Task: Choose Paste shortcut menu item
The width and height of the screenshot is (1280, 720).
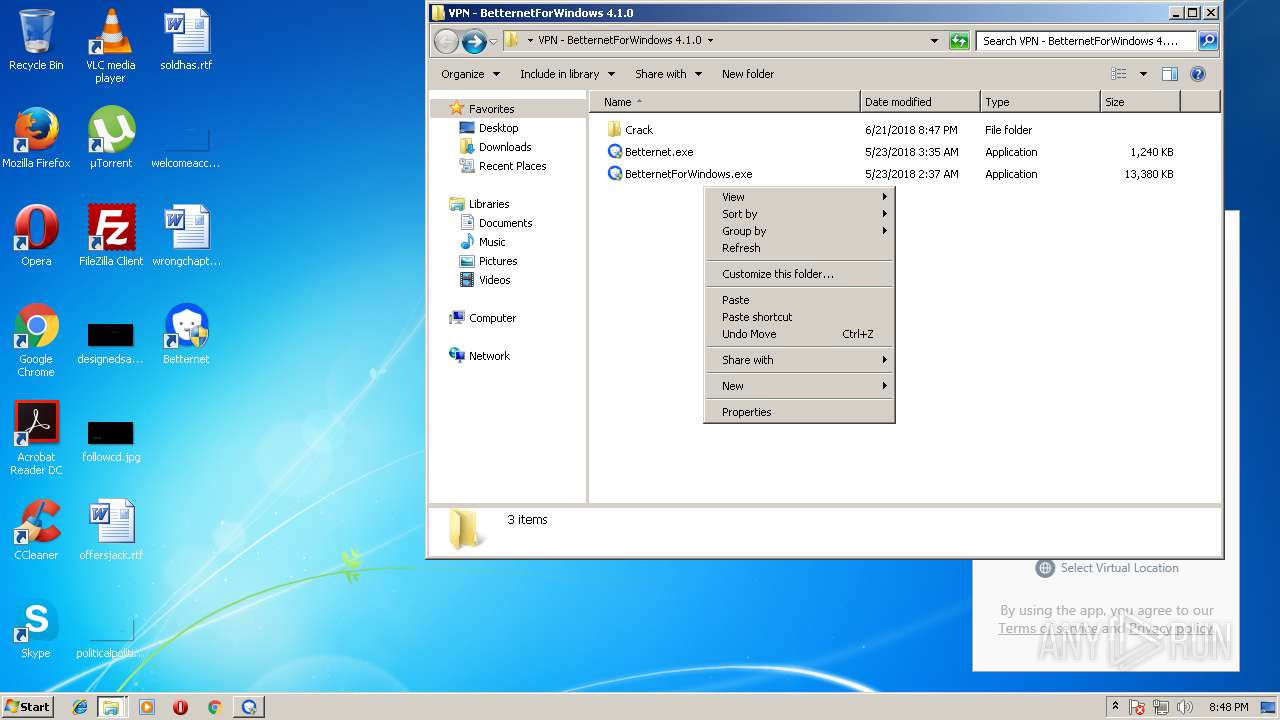Action: pos(800,317)
